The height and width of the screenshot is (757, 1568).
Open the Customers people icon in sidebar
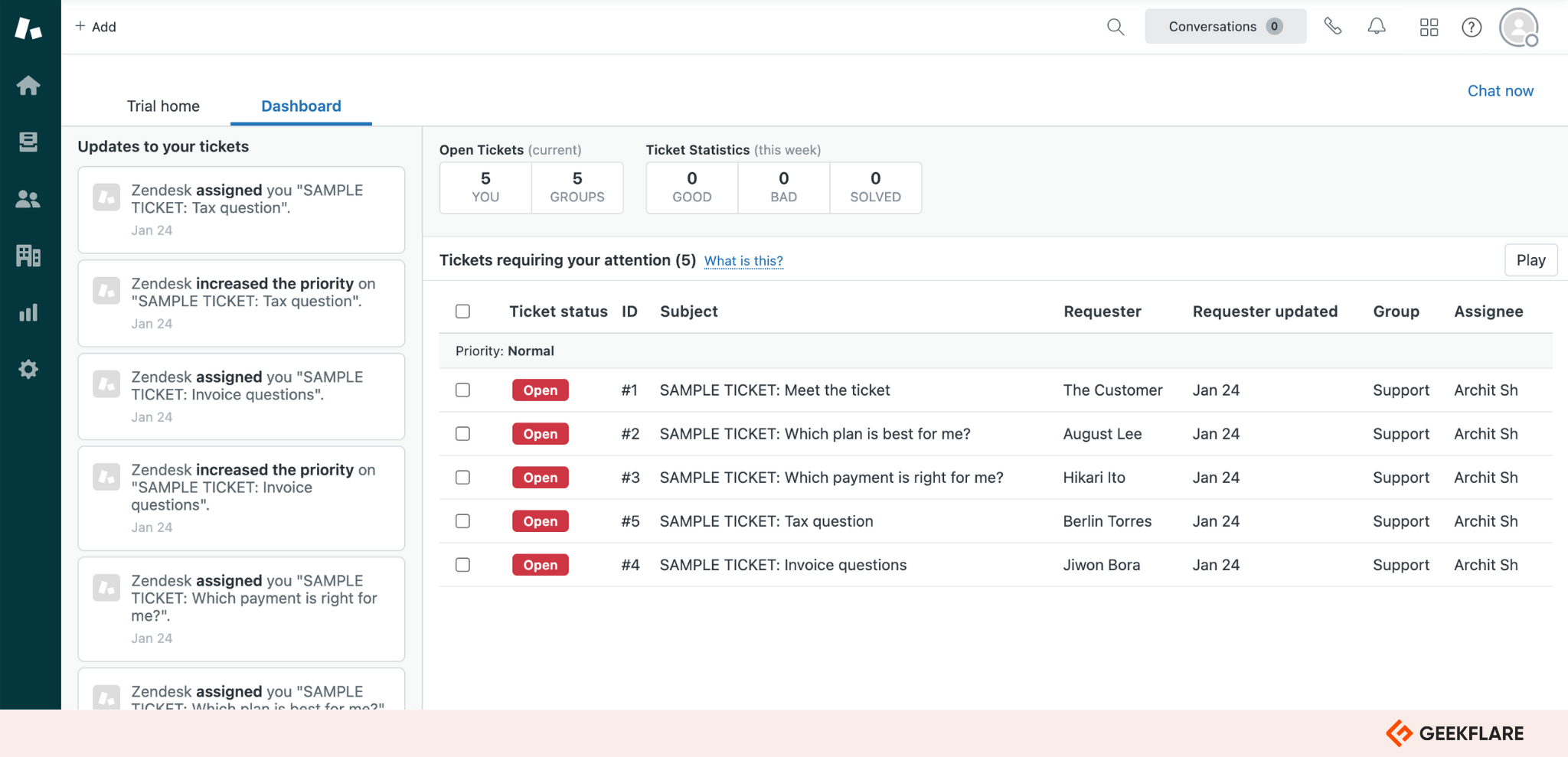tap(28, 199)
